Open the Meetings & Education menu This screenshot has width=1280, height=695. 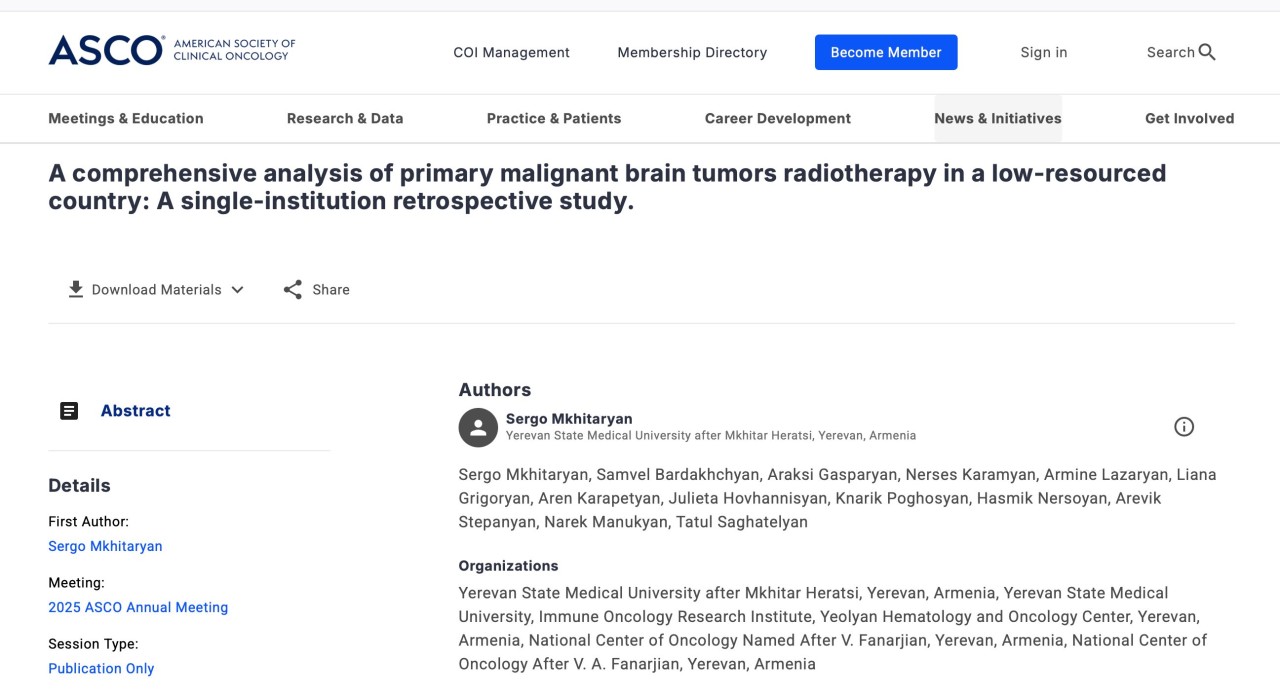(x=126, y=118)
